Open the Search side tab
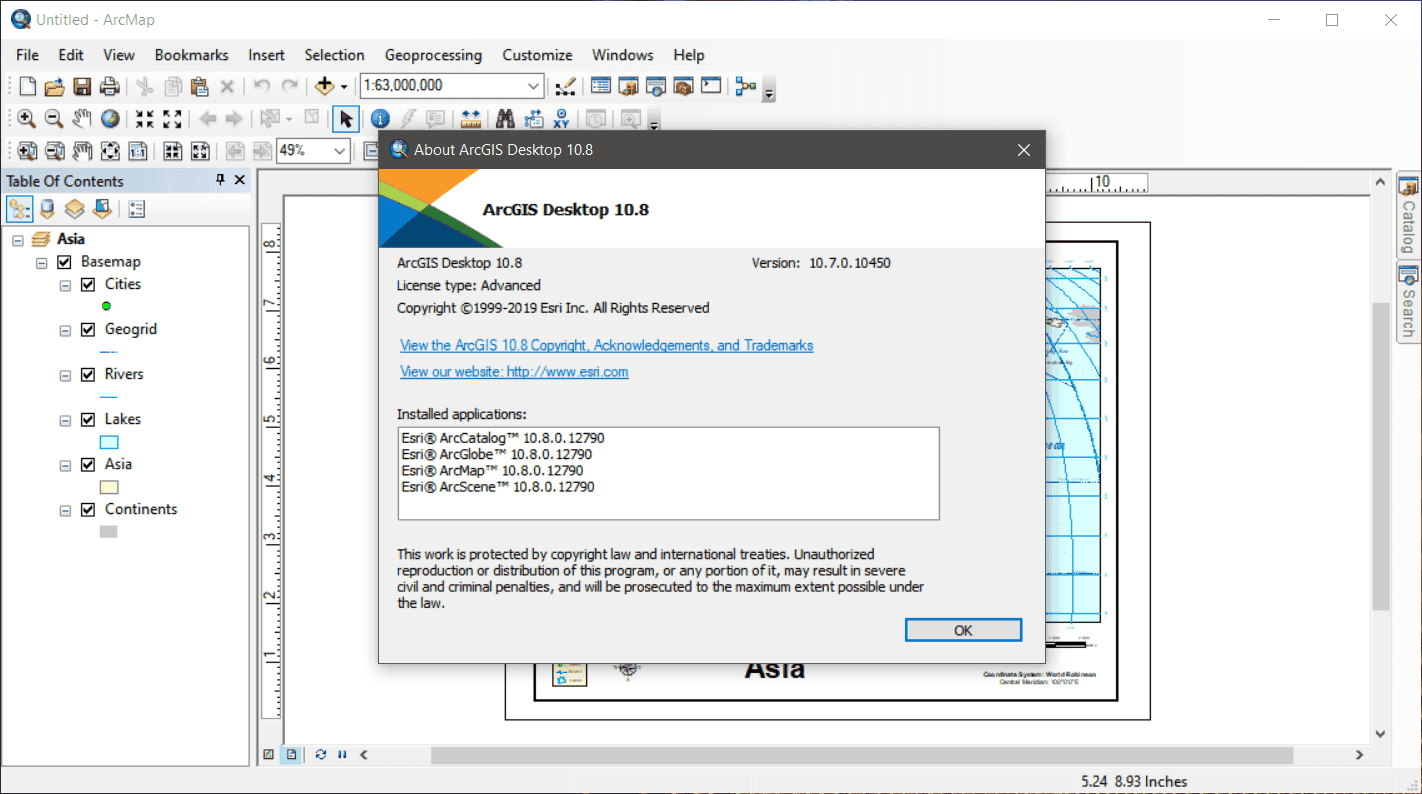Image resolution: width=1422 pixels, height=794 pixels. pos(1409,302)
